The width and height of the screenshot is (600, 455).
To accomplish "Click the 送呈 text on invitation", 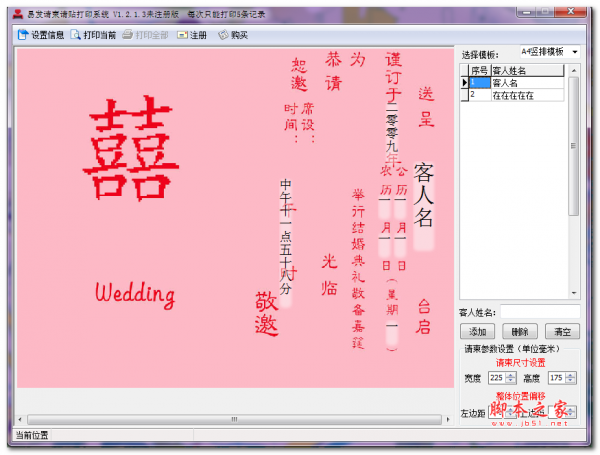I will pos(426,107).
